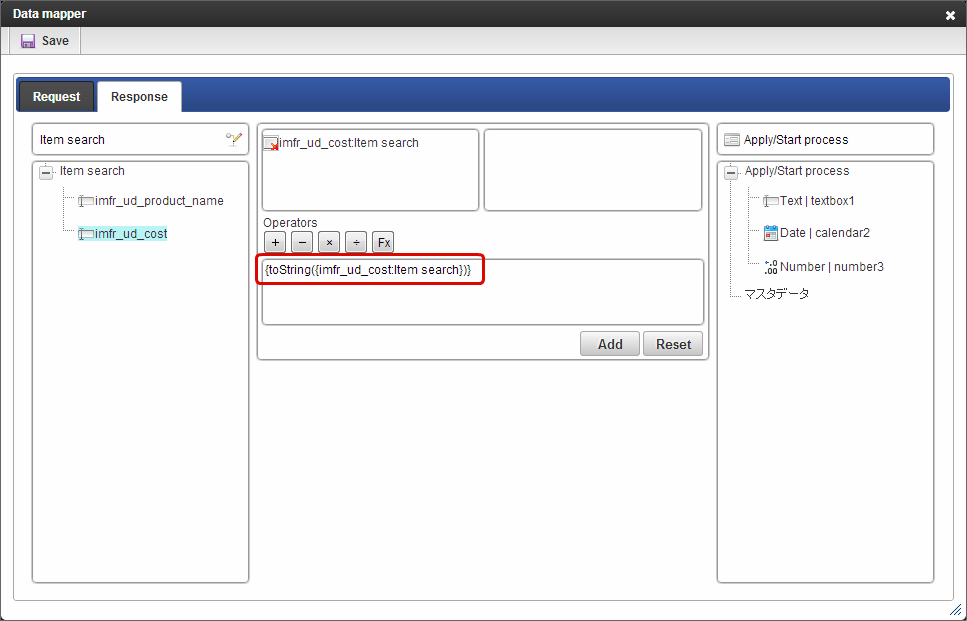Click the Apply/Start process form icon
967x621 pixels.
[731, 140]
